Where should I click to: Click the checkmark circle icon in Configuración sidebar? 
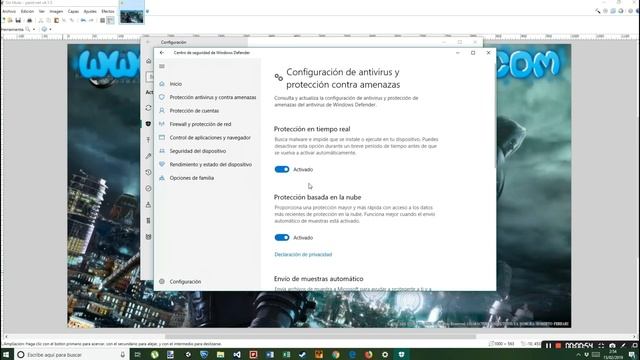pos(149,188)
